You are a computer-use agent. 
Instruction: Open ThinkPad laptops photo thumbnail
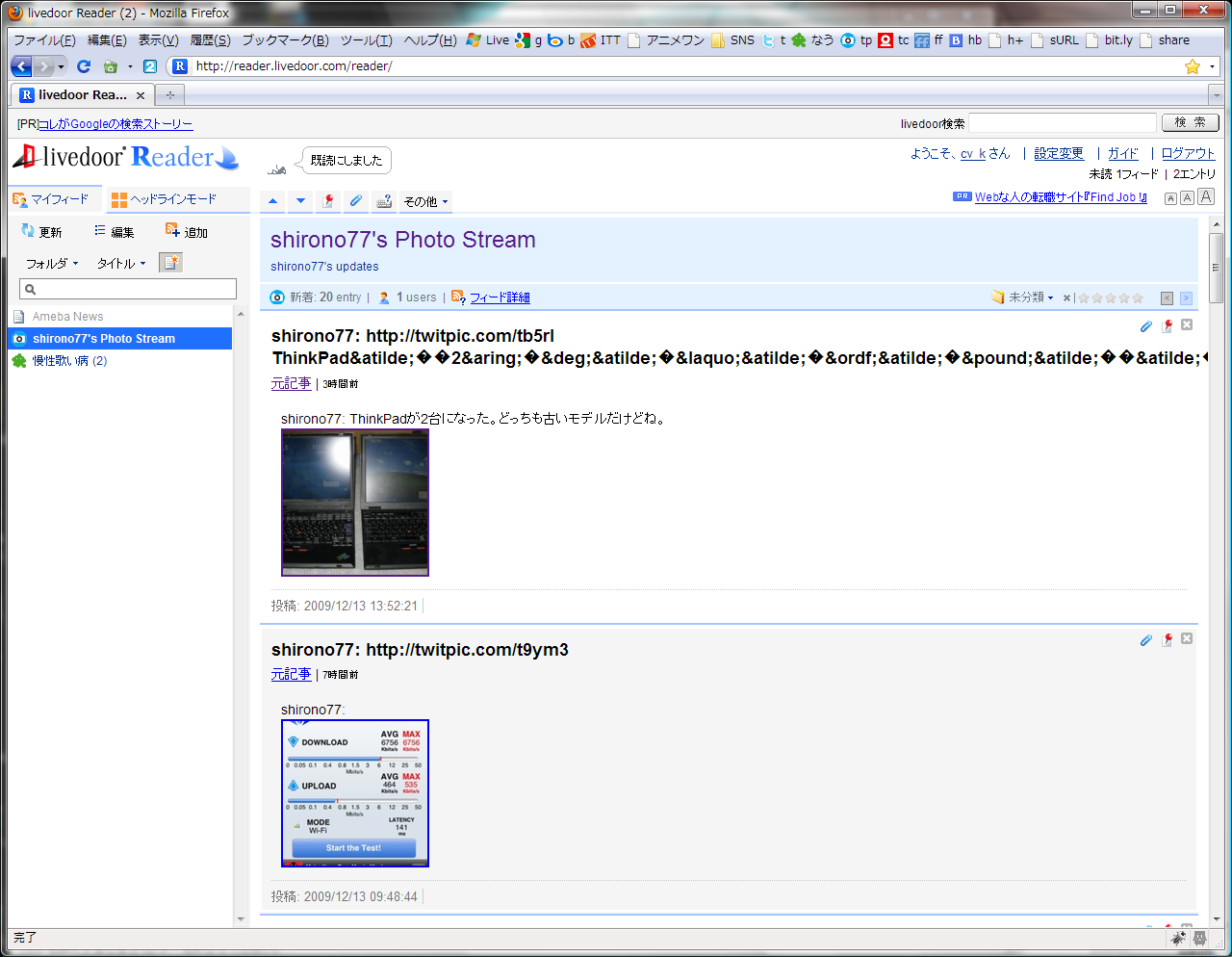(x=355, y=503)
